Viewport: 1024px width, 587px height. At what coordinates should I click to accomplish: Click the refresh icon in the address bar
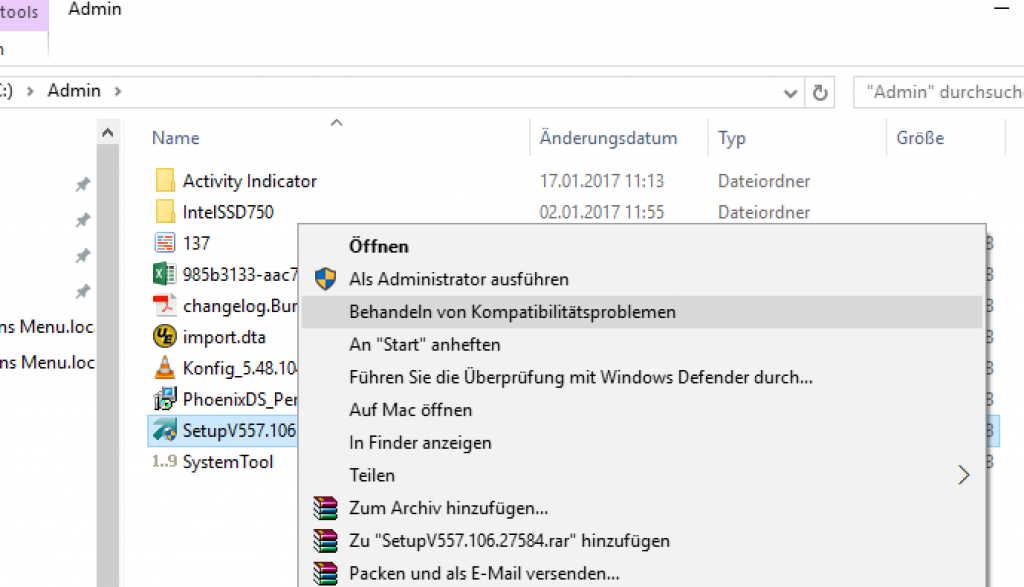click(820, 91)
